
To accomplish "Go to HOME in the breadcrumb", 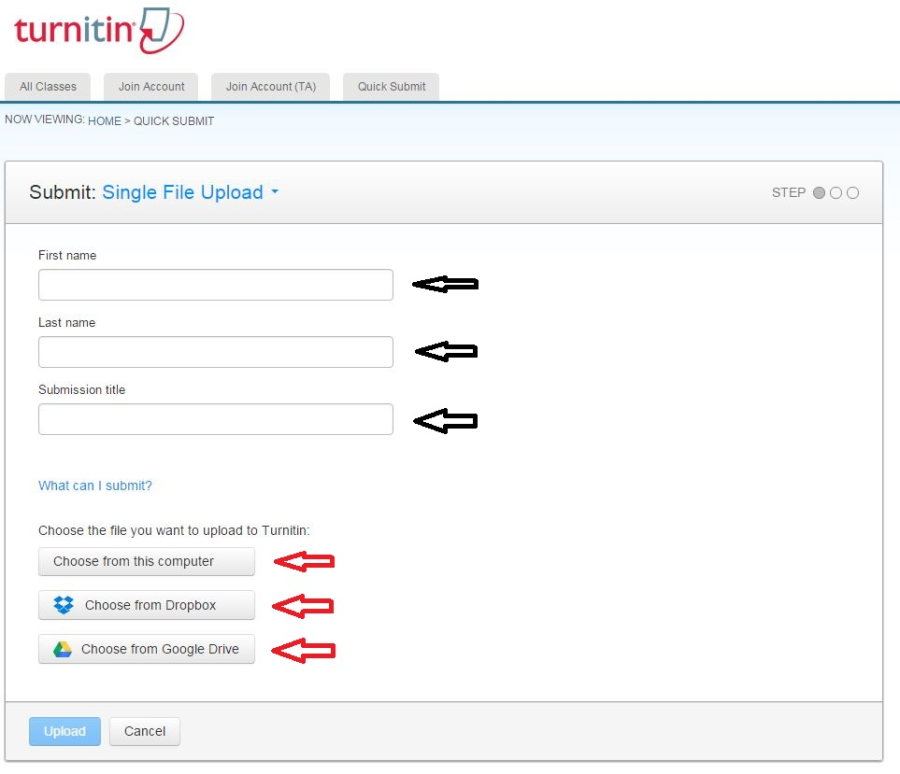I will 104,121.
